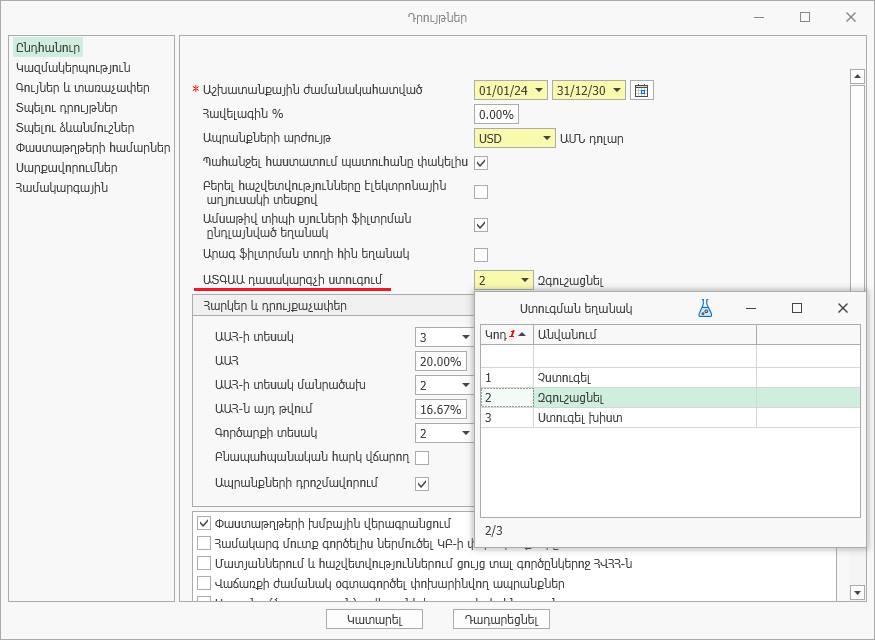
Task: Select Կազմակերպություն in the left panel
Action: [73, 68]
